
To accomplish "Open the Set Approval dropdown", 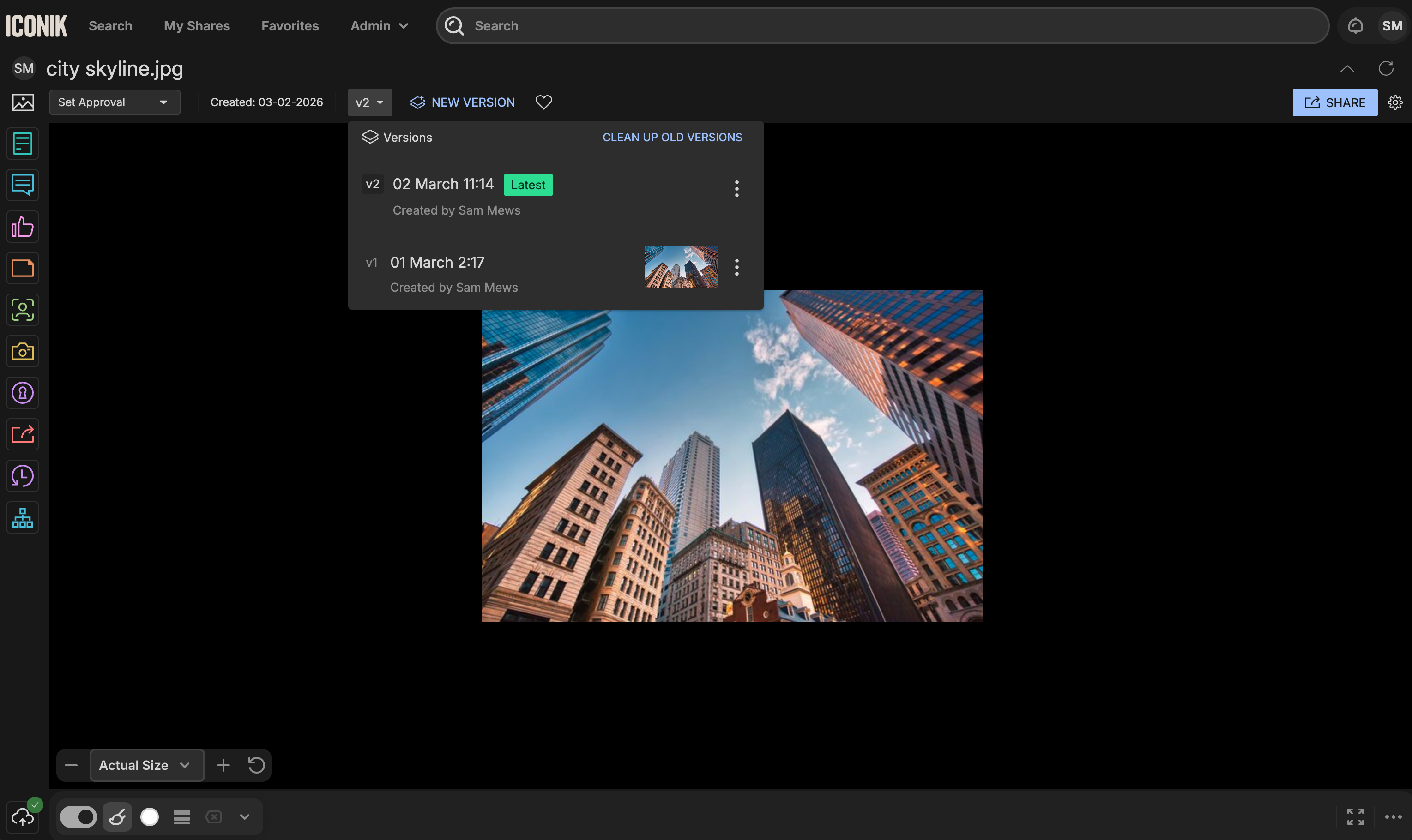I will point(115,102).
